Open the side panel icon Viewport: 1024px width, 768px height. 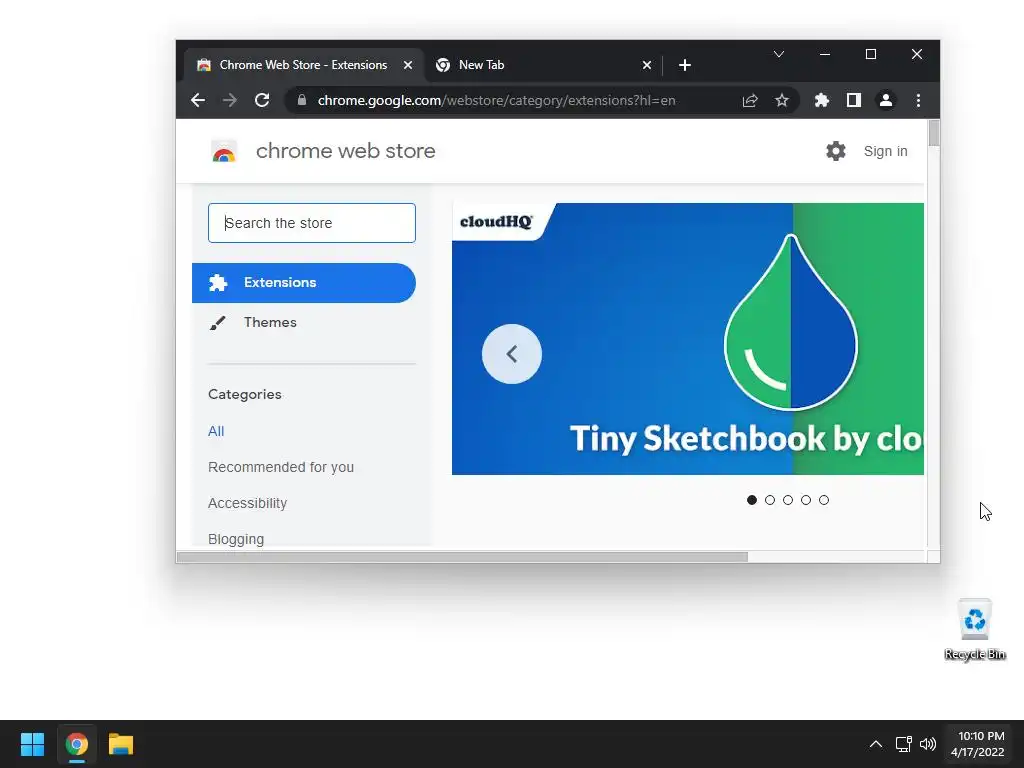[854, 100]
